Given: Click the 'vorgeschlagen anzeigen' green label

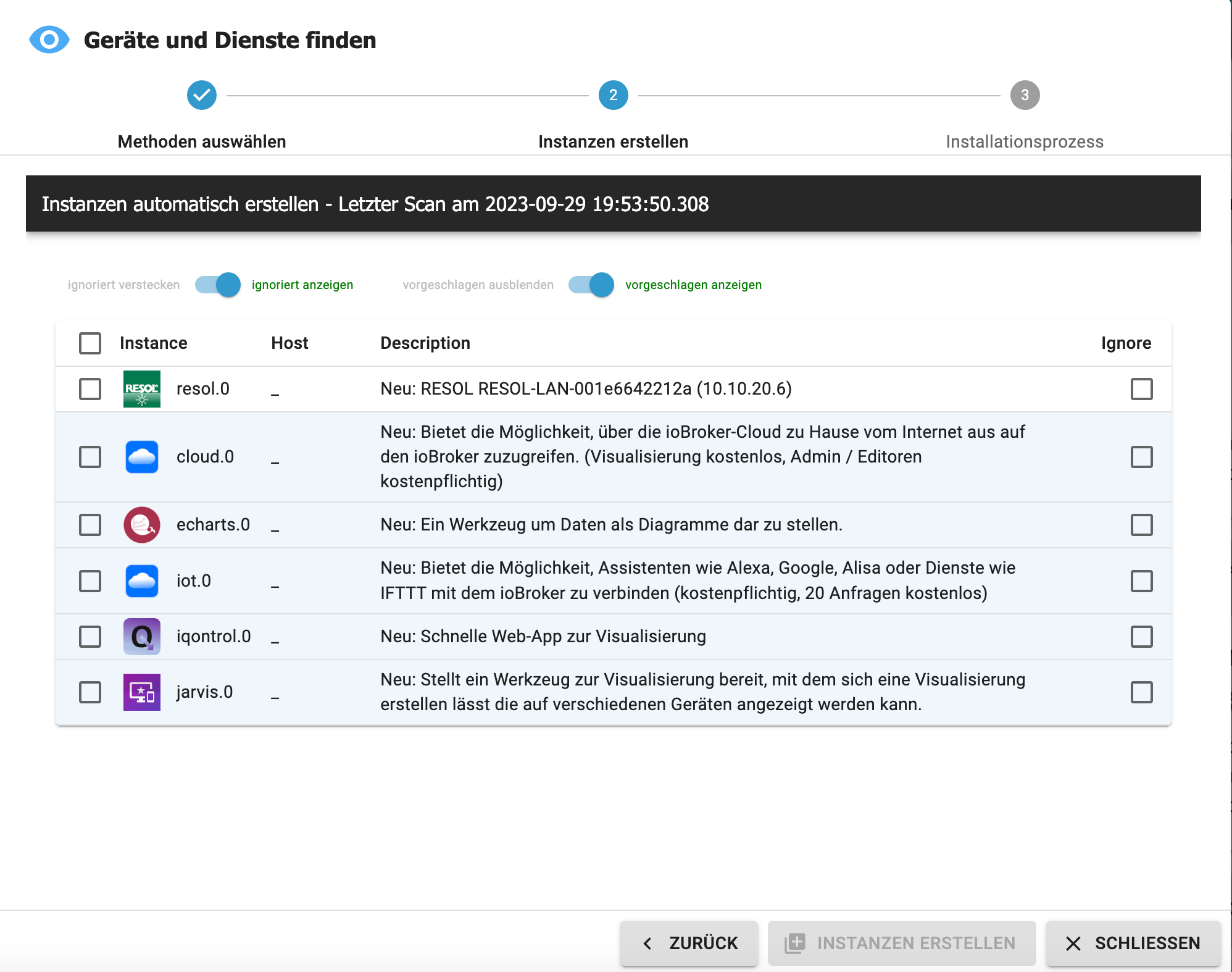Looking at the screenshot, I should point(694,285).
